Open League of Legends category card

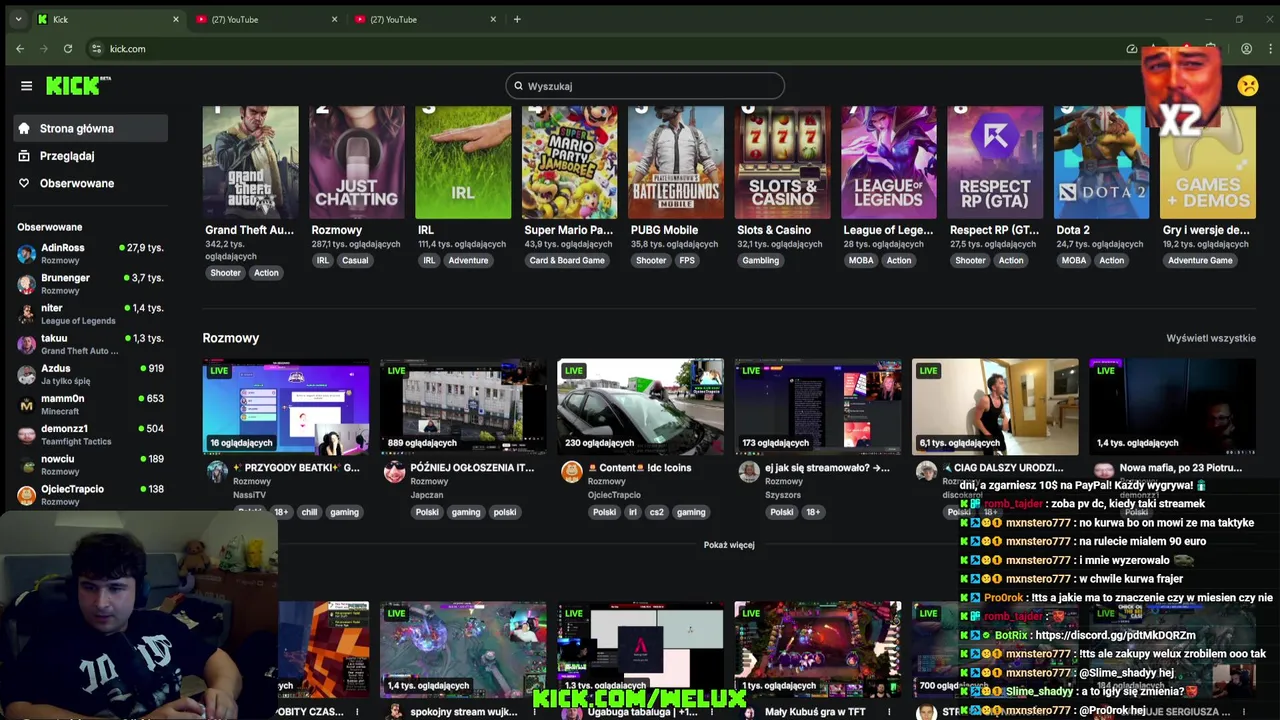point(888,162)
